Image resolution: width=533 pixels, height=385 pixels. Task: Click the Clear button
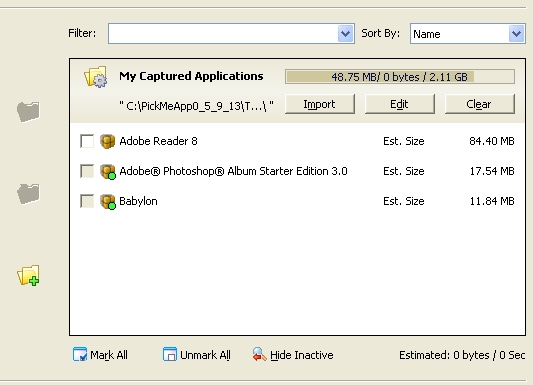[x=479, y=104]
